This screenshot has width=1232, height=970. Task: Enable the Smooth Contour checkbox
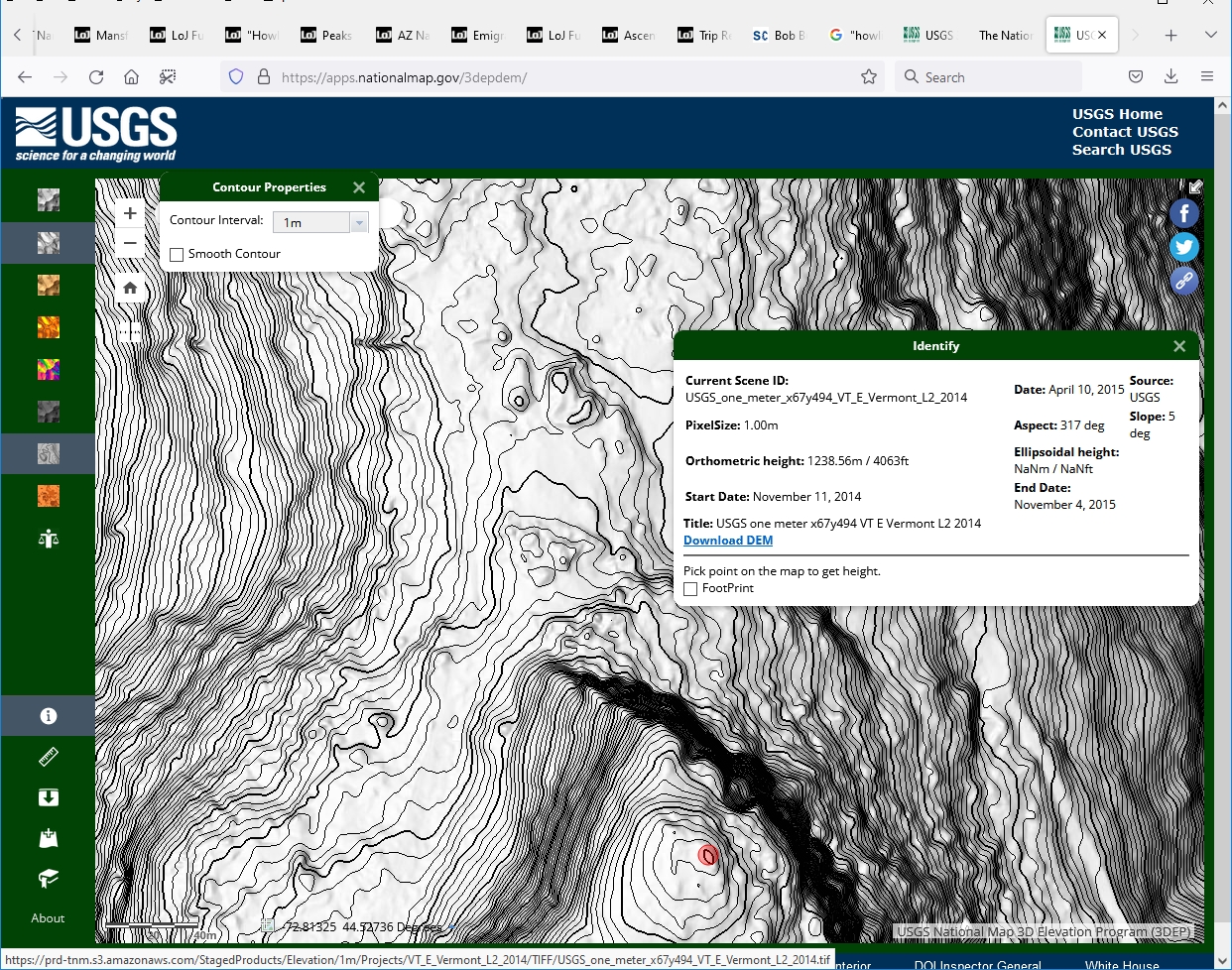click(x=177, y=255)
